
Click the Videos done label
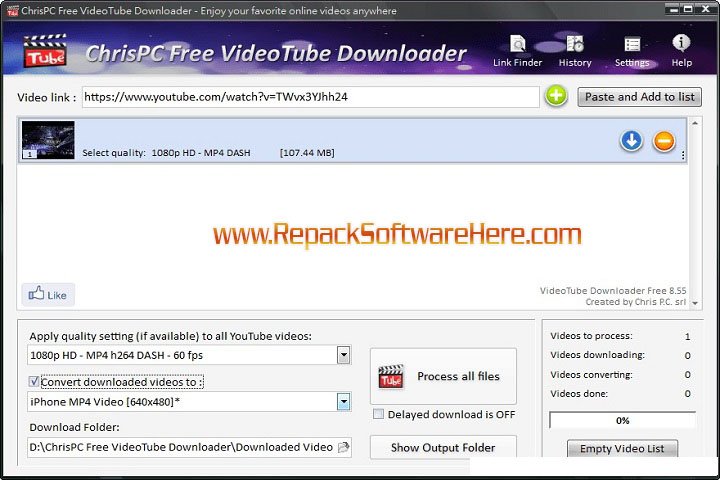pos(579,394)
